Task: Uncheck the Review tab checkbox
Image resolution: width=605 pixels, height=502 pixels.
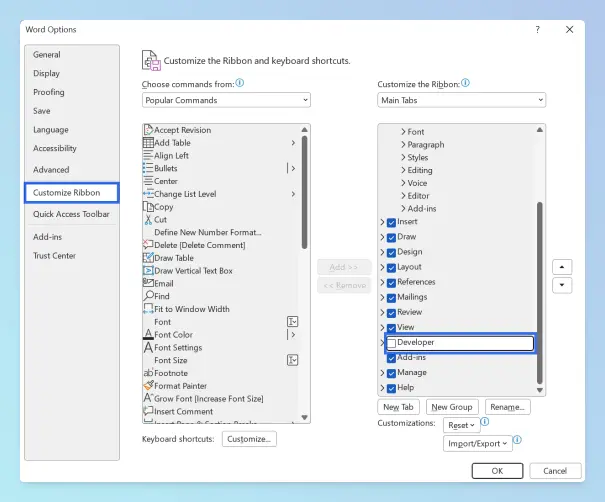Action: point(391,313)
